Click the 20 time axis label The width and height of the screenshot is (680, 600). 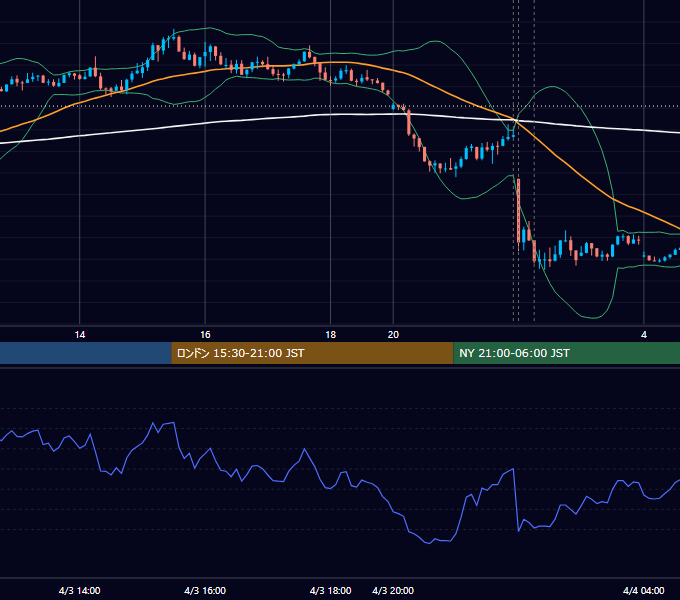click(x=393, y=335)
